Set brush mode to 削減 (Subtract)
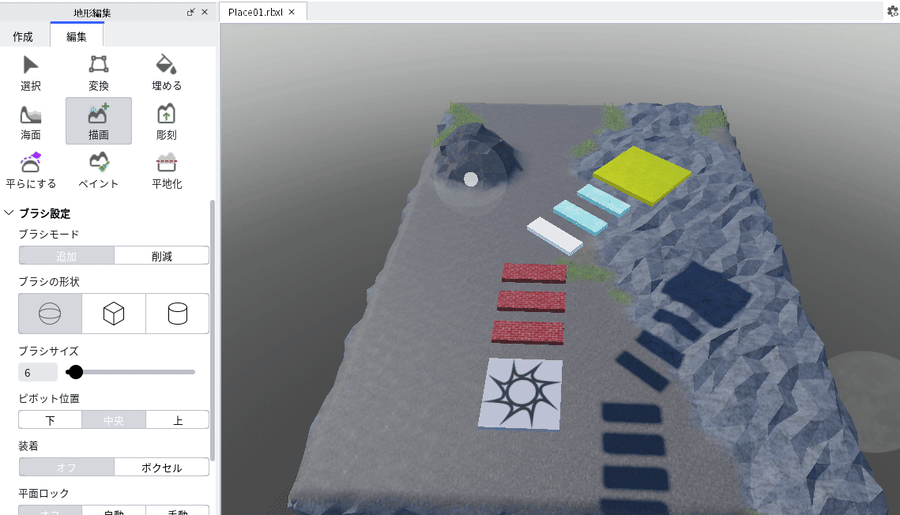This screenshot has height=515, width=900. point(162,256)
